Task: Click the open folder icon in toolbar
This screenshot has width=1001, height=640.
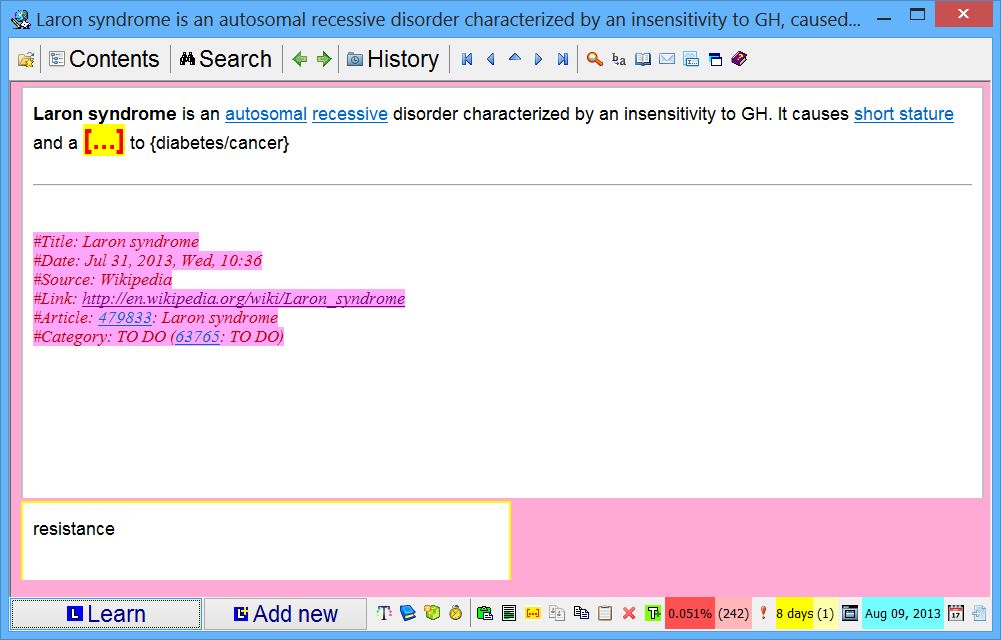Action: (x=26, y=60)
